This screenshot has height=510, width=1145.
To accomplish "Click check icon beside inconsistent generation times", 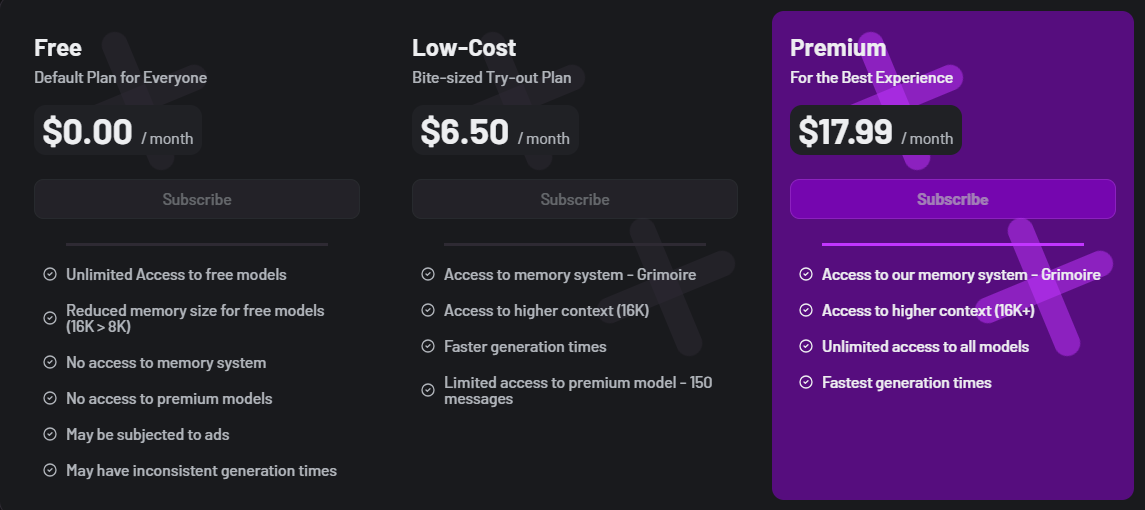I will point(50,470).
